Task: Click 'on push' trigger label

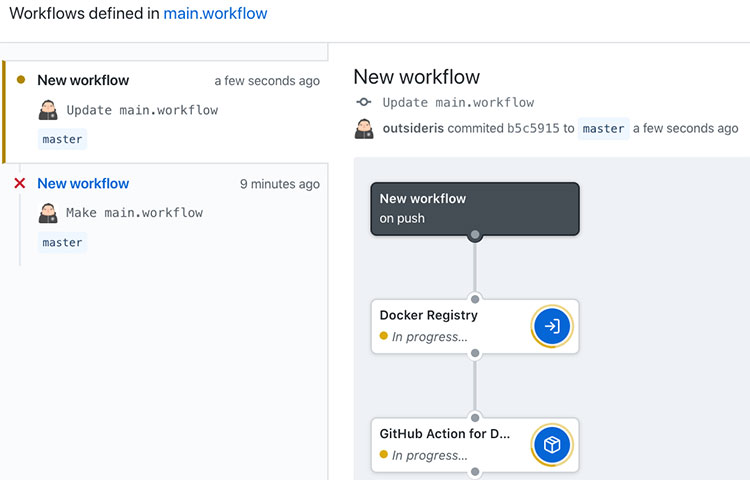Action: [x=402, y=218]
